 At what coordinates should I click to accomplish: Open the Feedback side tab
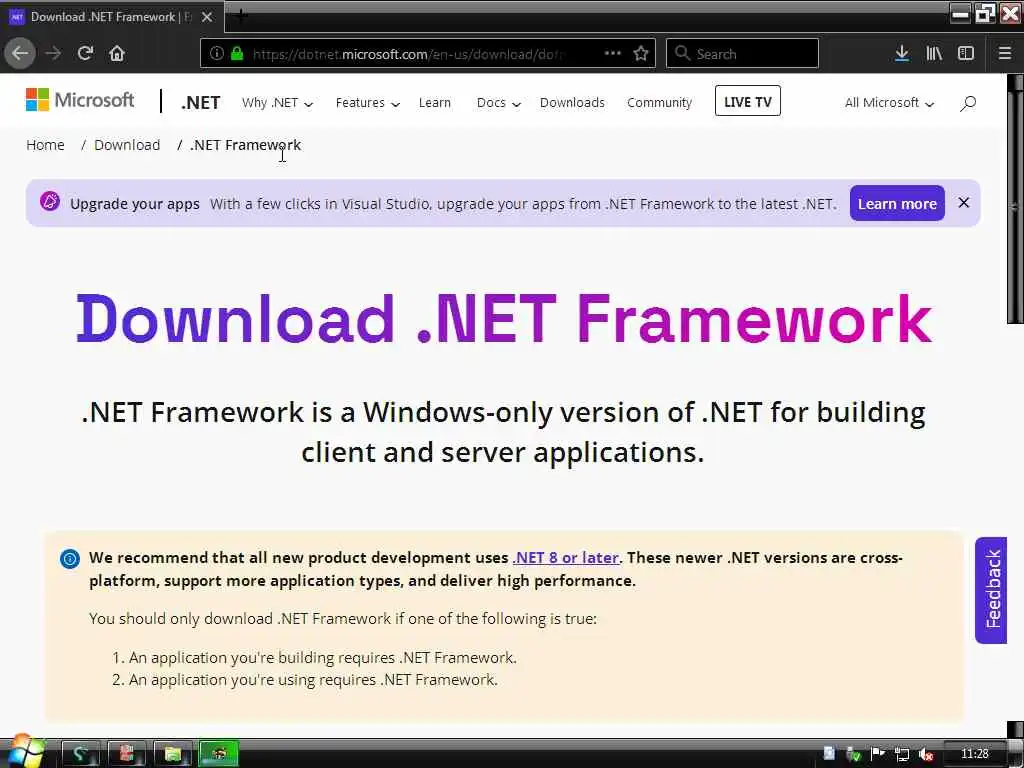991,590
